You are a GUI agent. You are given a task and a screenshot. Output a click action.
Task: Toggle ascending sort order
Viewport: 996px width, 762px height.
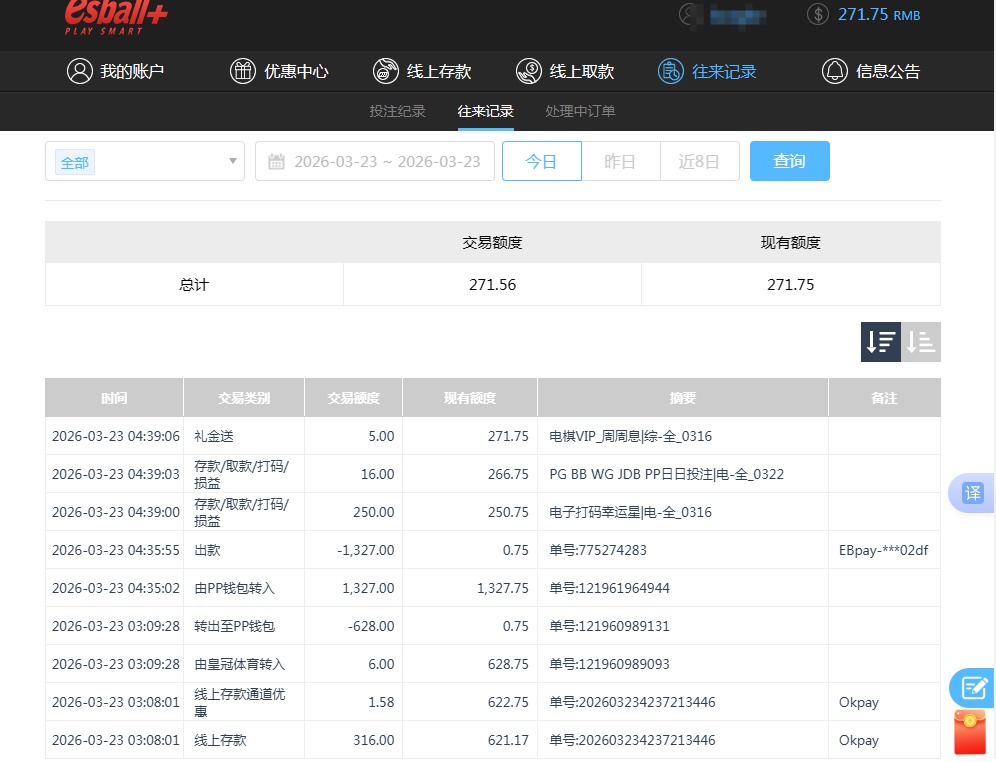[x=920, y=341]
